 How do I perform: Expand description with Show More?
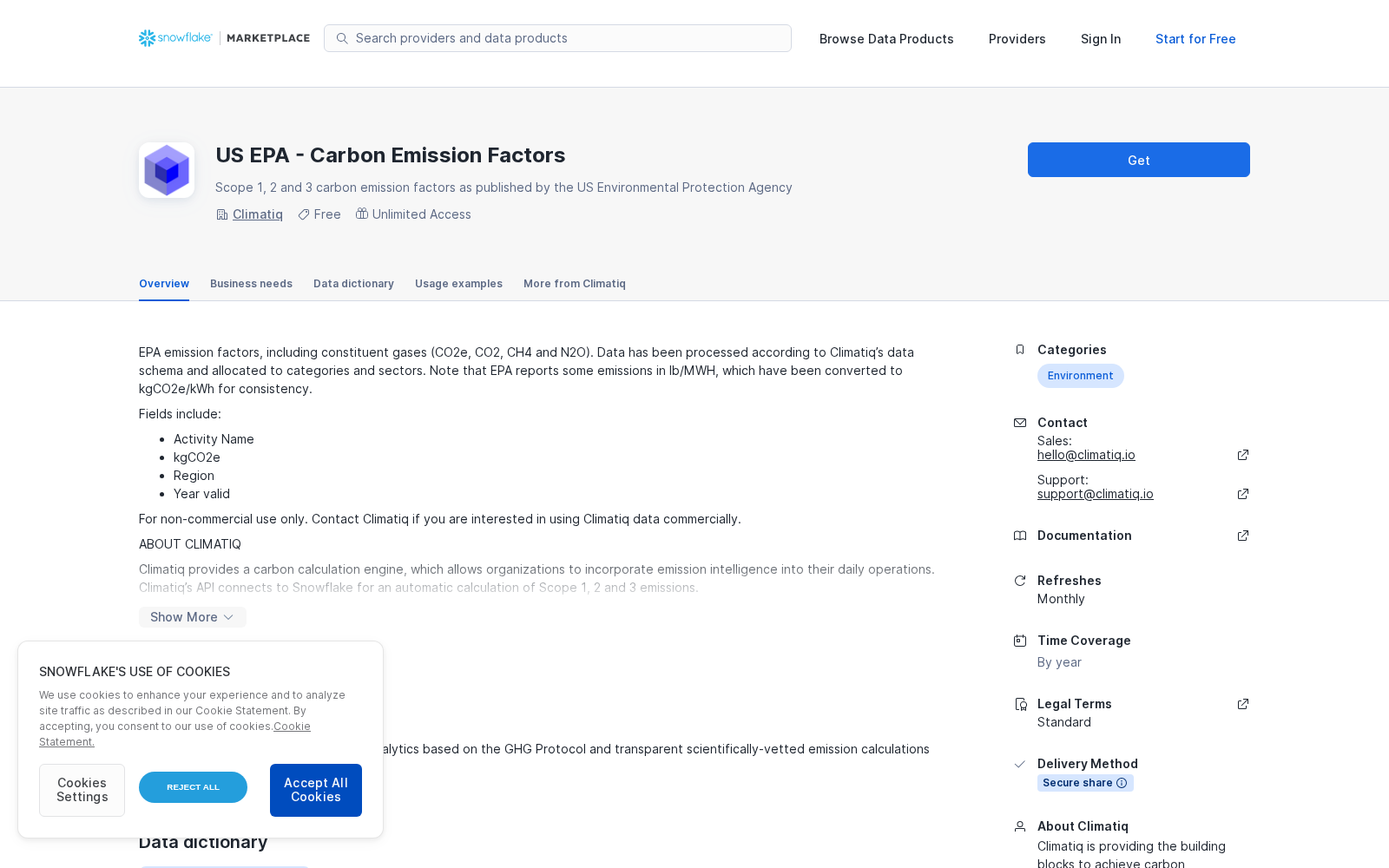pyautogui.click(x=193, y=617)
